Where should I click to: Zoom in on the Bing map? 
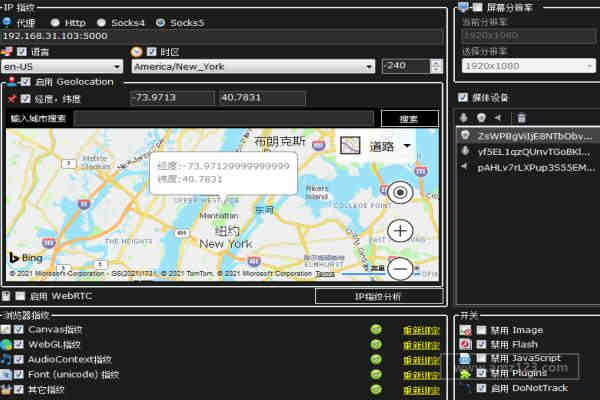[400, 231]
